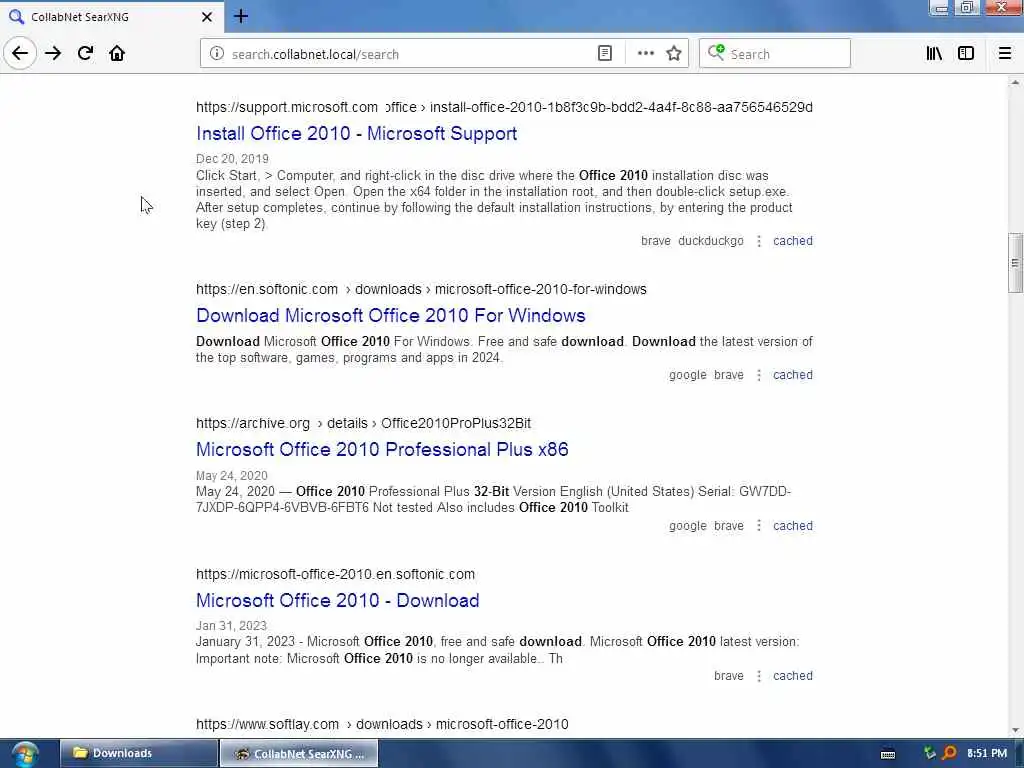The image size is (1024, 768).
Task: Select the CollabNet SearXNG tab
Action: [111, 17]
